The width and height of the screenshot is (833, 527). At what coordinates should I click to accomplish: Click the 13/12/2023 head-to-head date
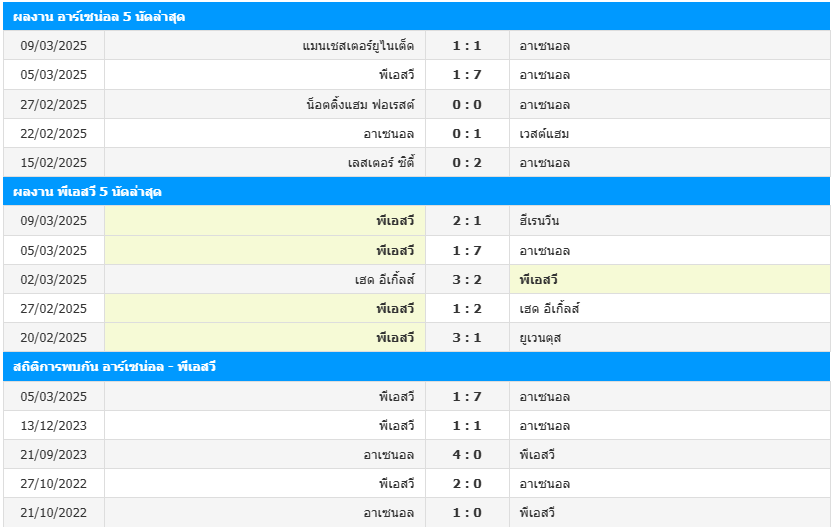coord(54,425)
